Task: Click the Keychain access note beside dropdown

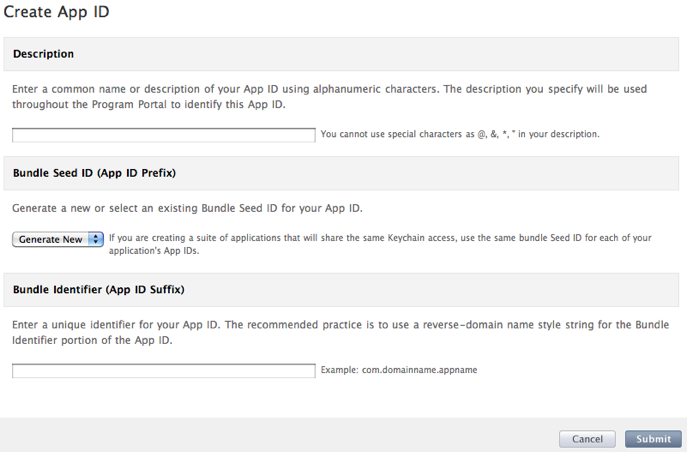Action: coord(380,244)
